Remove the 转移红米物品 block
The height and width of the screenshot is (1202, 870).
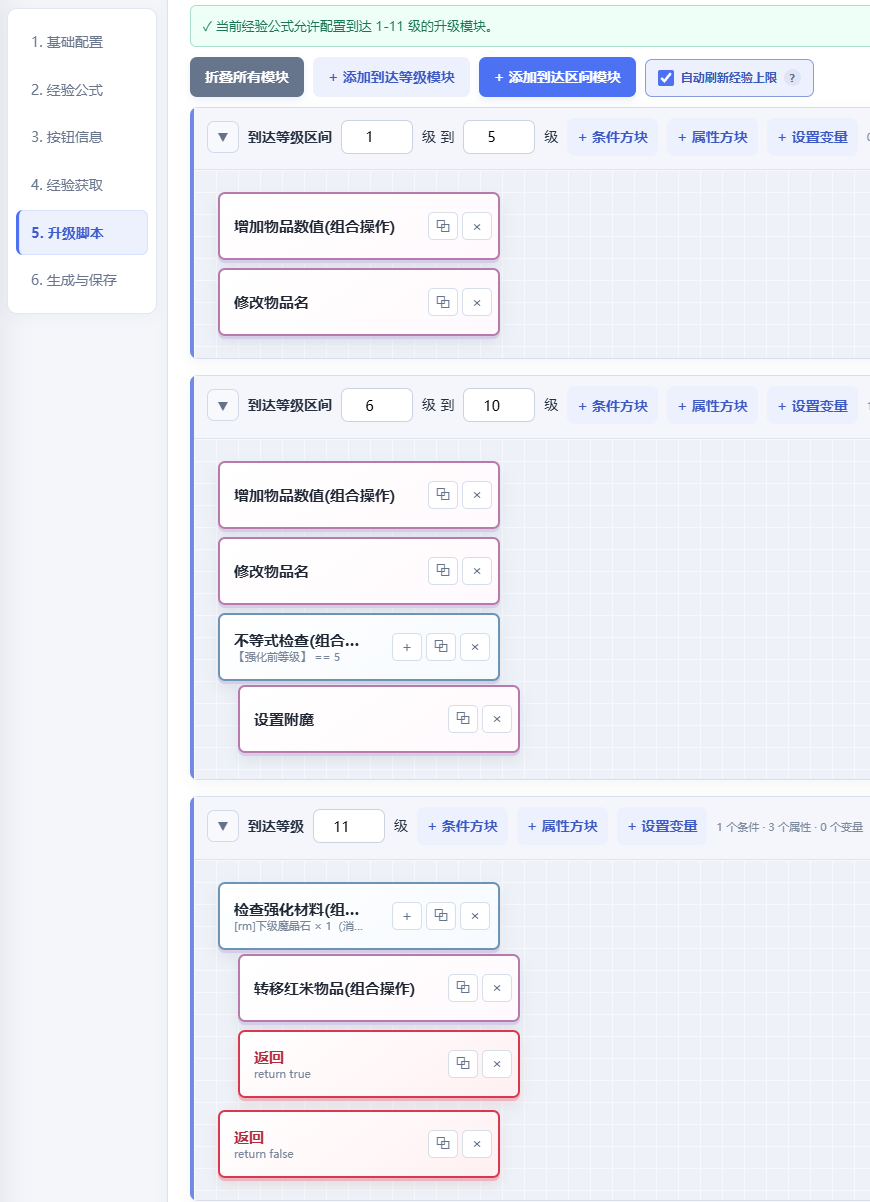point(497,988)
